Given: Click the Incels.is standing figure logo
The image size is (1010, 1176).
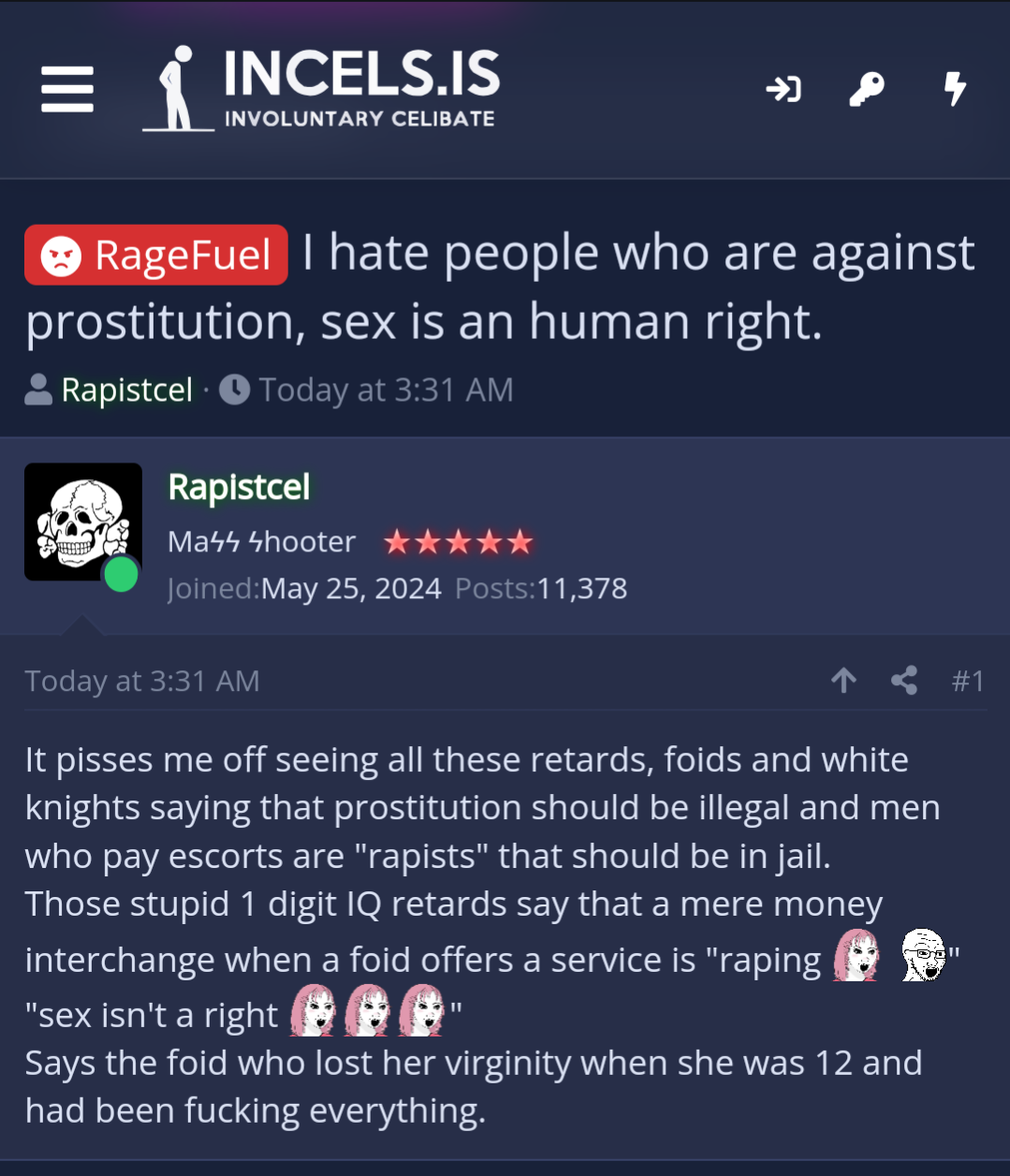Looking at the screenshot, I should pos(176,89).
